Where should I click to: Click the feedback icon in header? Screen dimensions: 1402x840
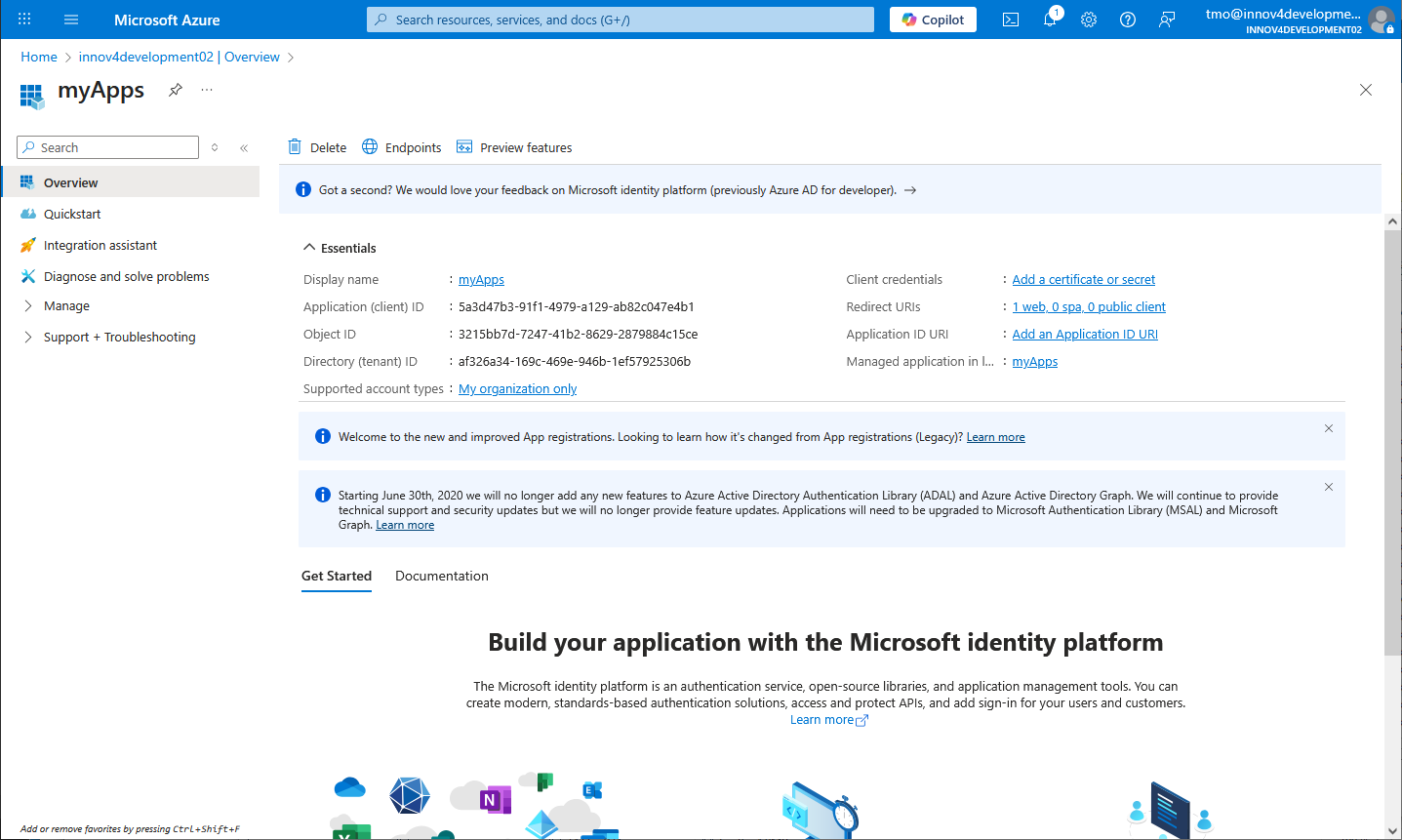click(1167, 20)
